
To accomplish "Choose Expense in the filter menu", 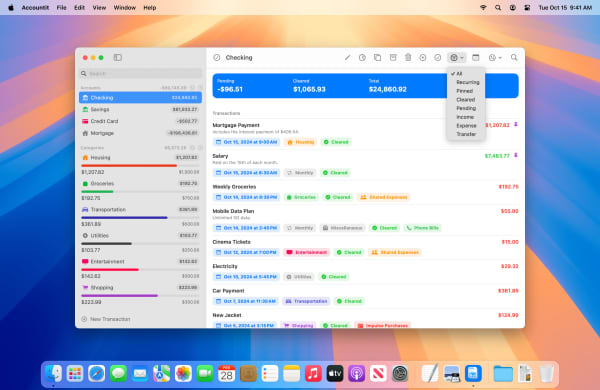I will (x=466, y=126).
